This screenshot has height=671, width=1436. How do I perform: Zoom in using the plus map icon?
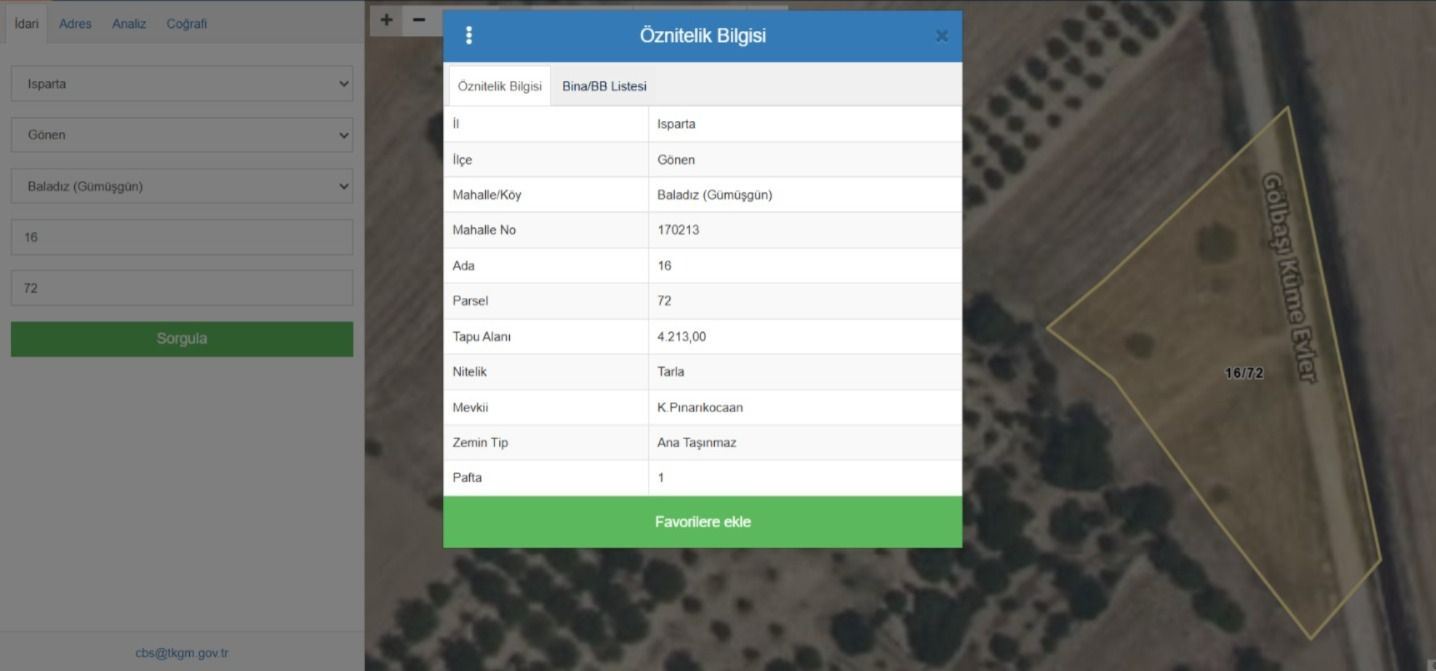tap(385, 18)
